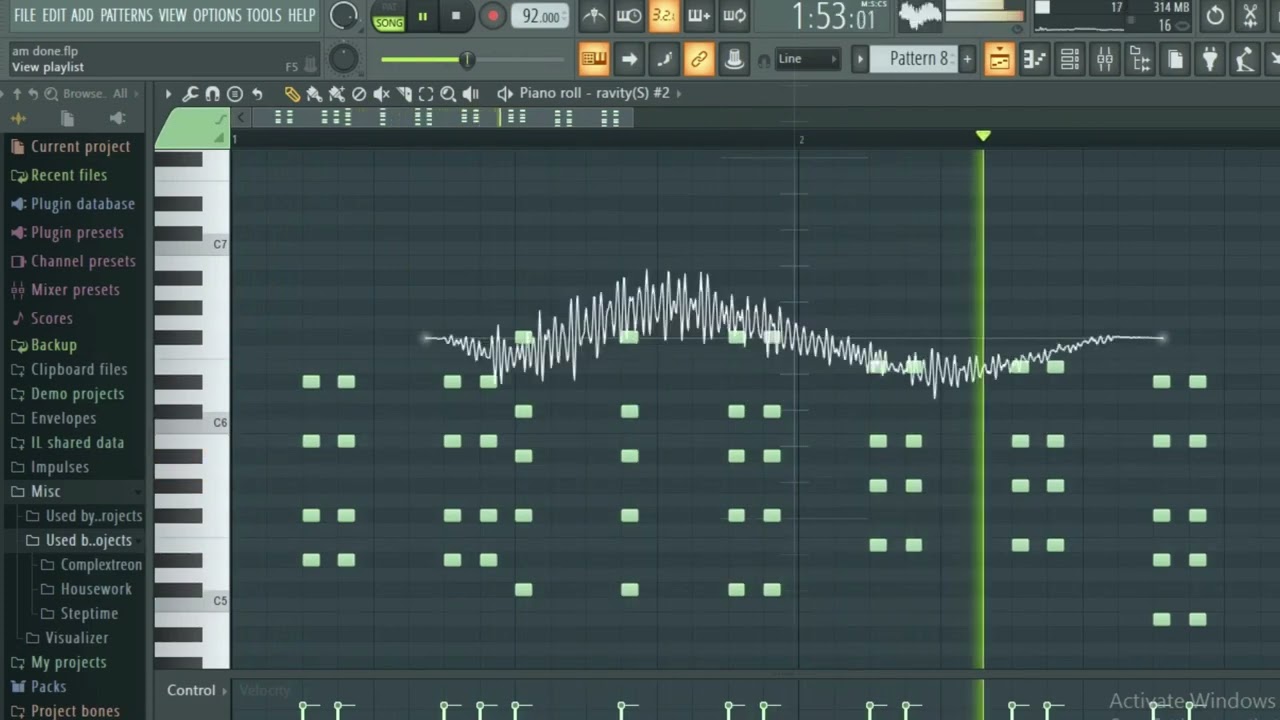Click the time display showing 1:53:01

coord(833,17)
